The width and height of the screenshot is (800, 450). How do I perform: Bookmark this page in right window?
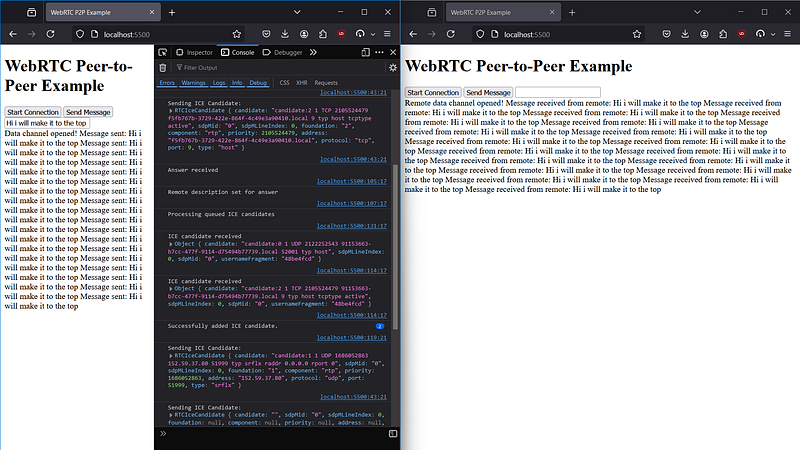click(x=637, y=34)
